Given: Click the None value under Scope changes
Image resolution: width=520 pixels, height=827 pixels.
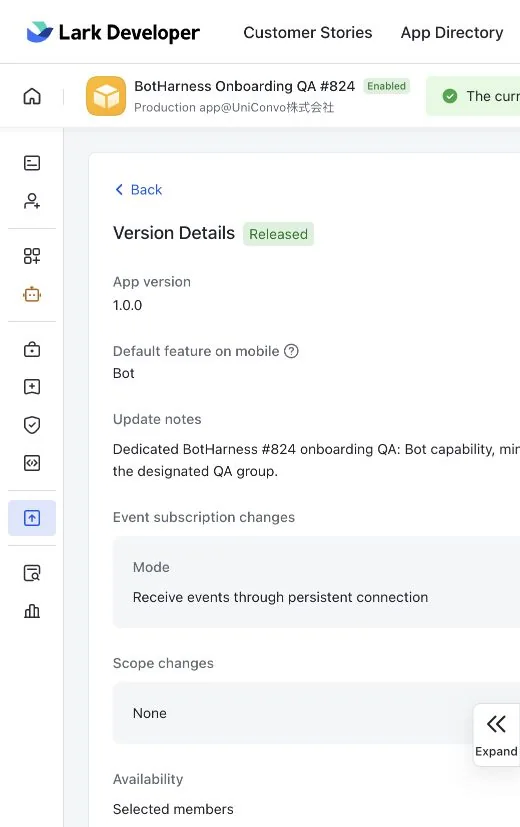Looking at the screenshot, I should tap(150, 714).
